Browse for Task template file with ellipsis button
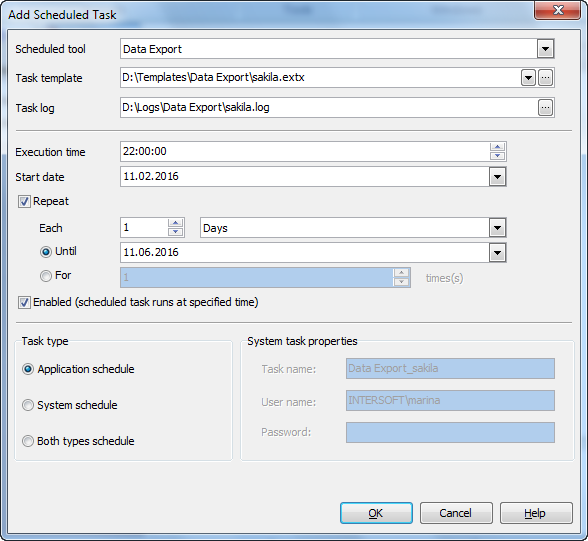588x541 pixels. tap(546, 78)
